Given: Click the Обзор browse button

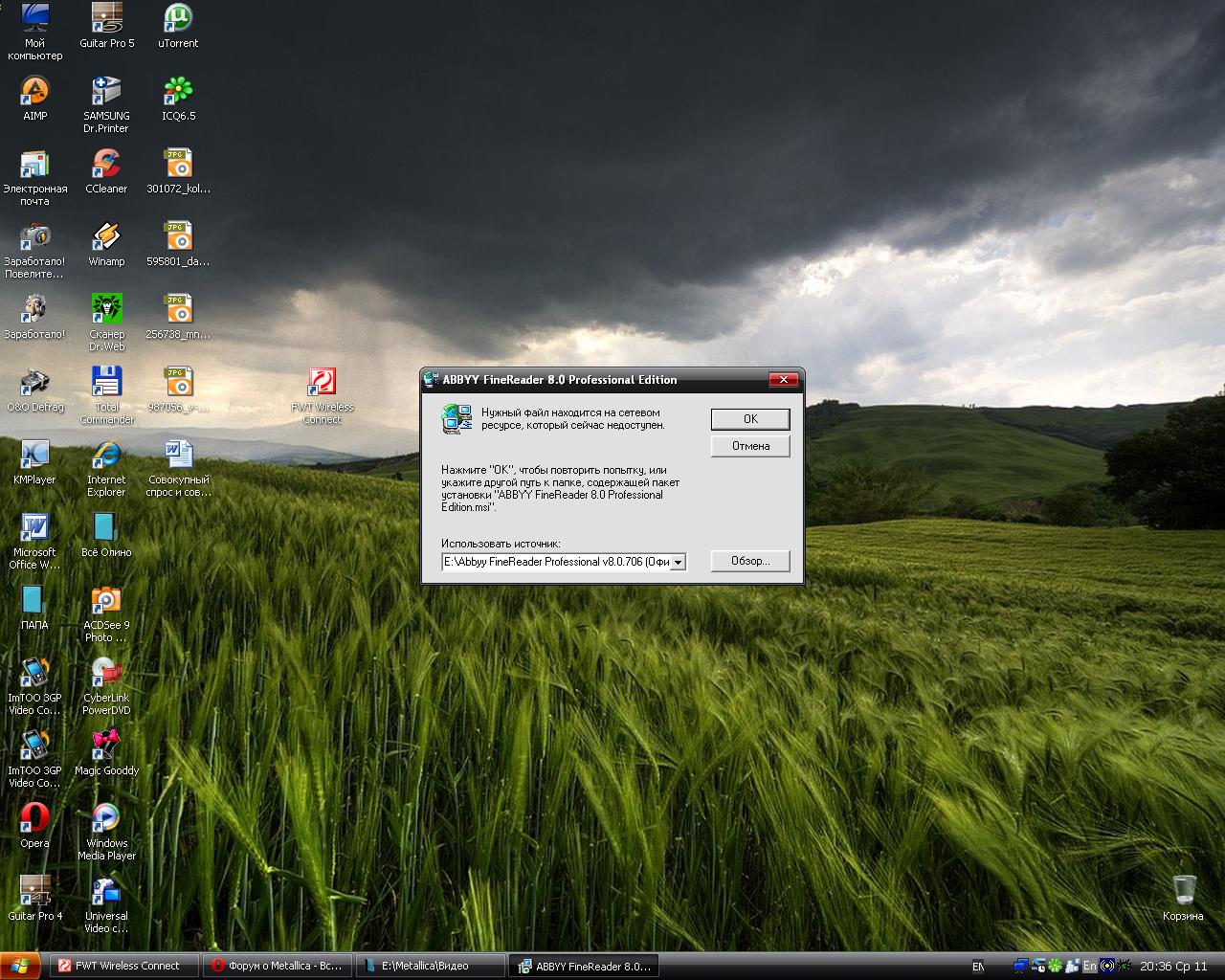Looking at the screenshot, I should pos(749,561).
